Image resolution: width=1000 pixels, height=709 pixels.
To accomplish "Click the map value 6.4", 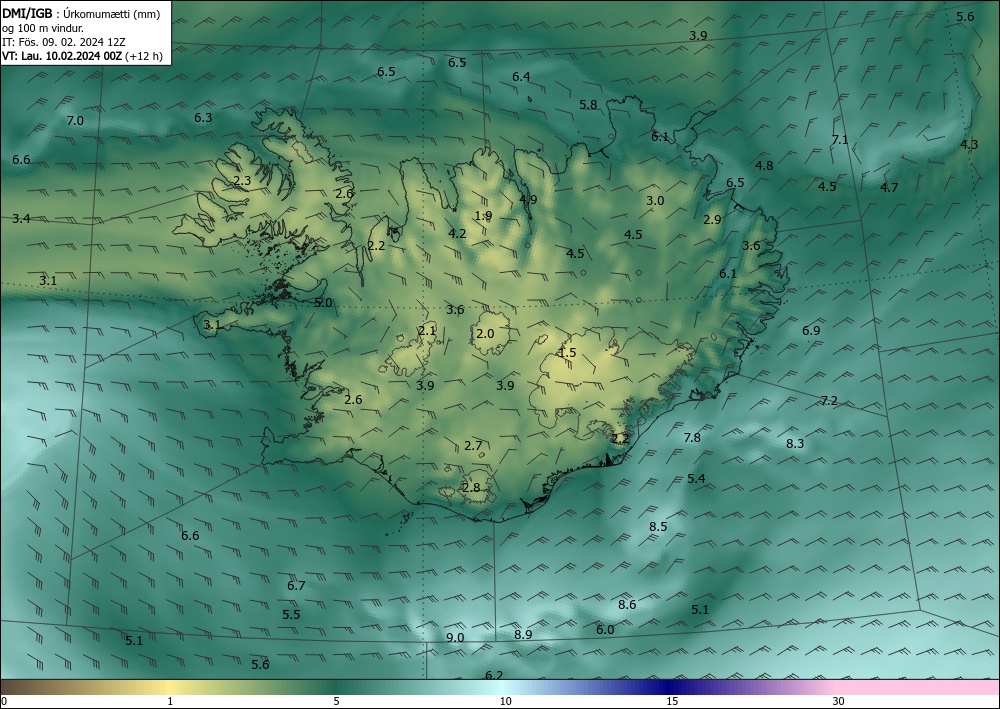I will click(x=521, y=77).
